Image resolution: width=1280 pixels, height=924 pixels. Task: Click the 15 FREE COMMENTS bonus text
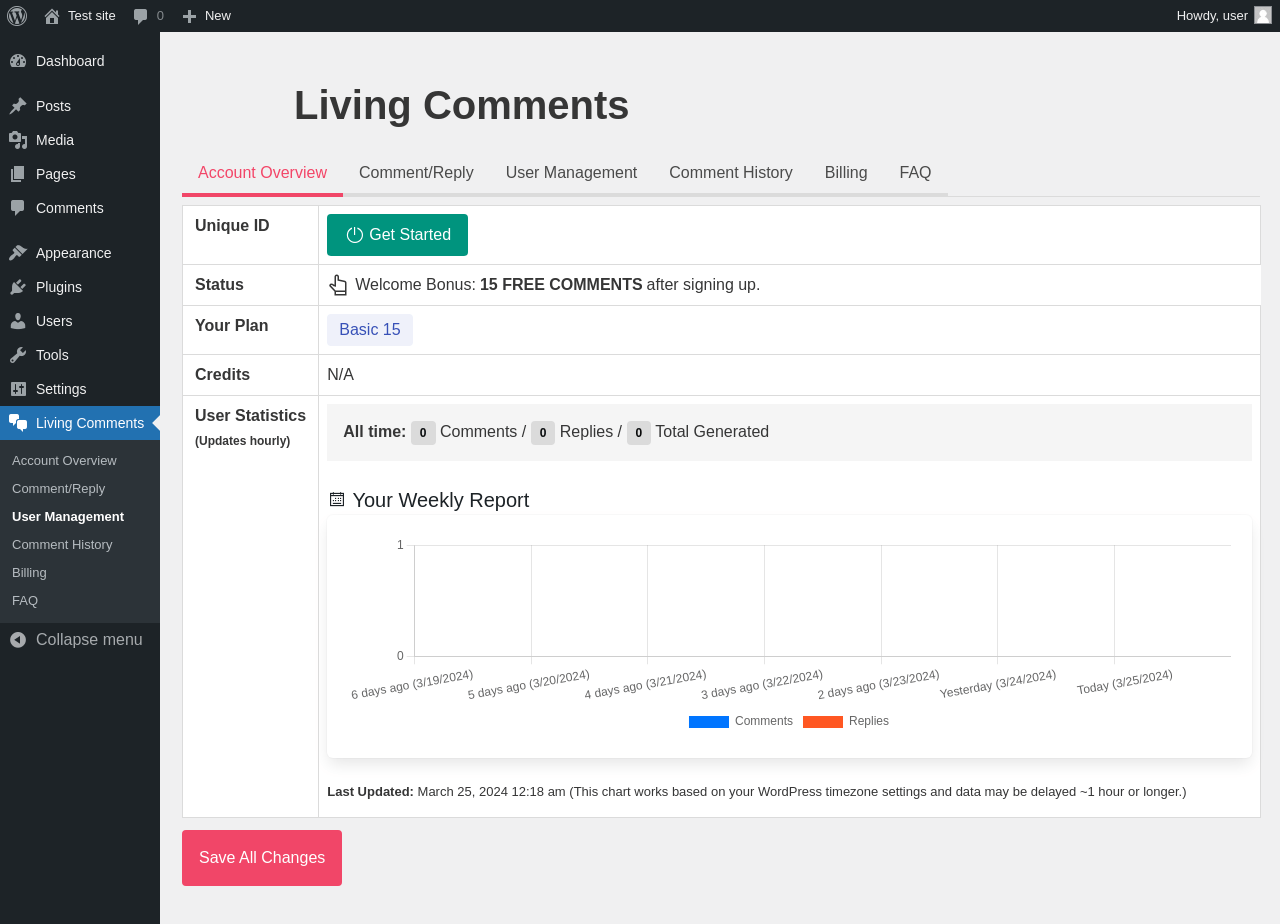[561, 285]
